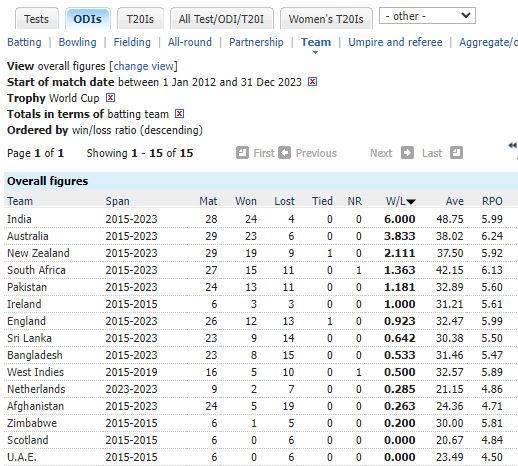Sort by the Team column header
The height and width of the screenshot is (466, 518).
(x=20, y=201)
